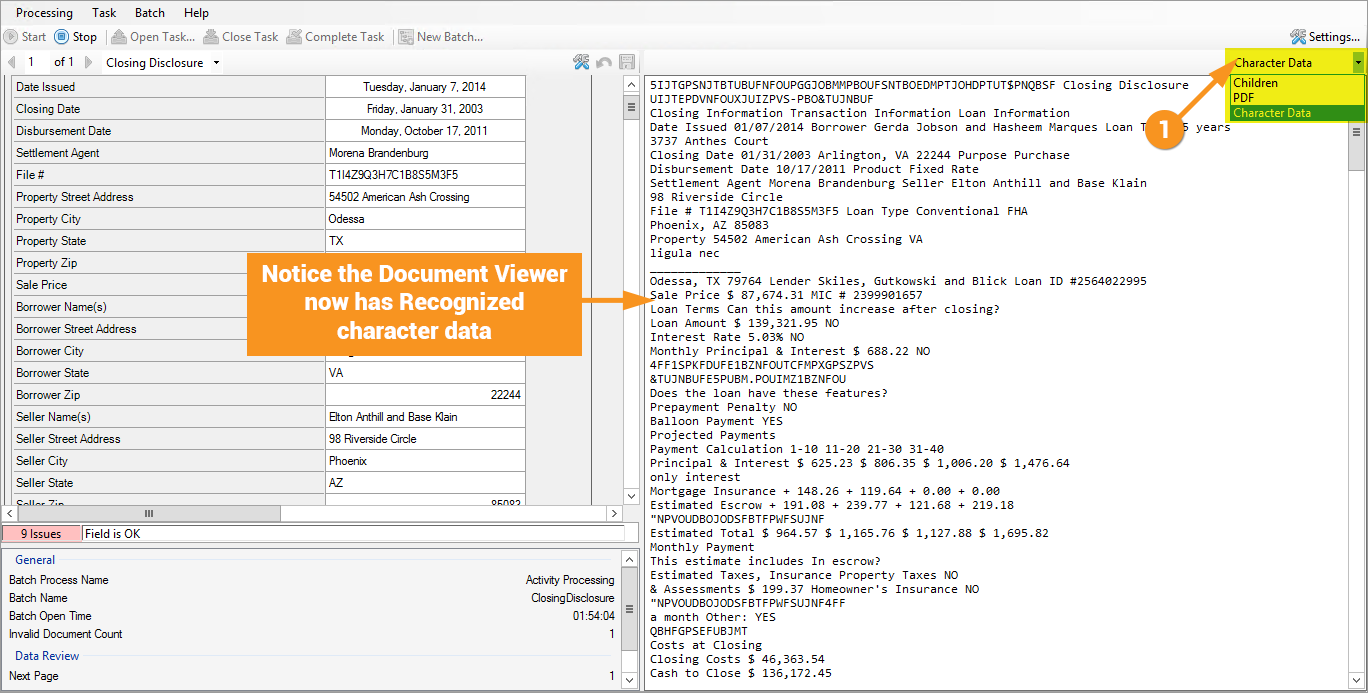This screenshot has width=1368, height=693.
Task: Open the Task menu
Action: [104, 13]
